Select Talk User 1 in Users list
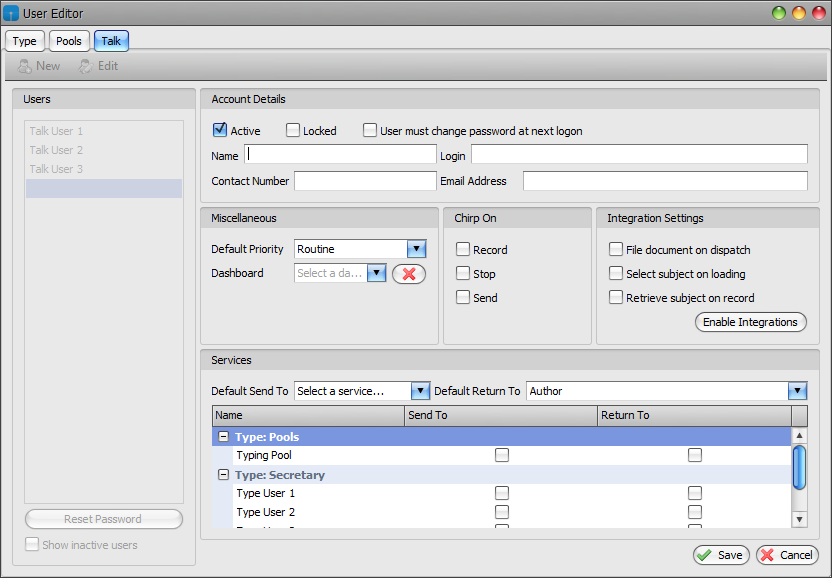832x578 pixels. click(x=103, y=131)
